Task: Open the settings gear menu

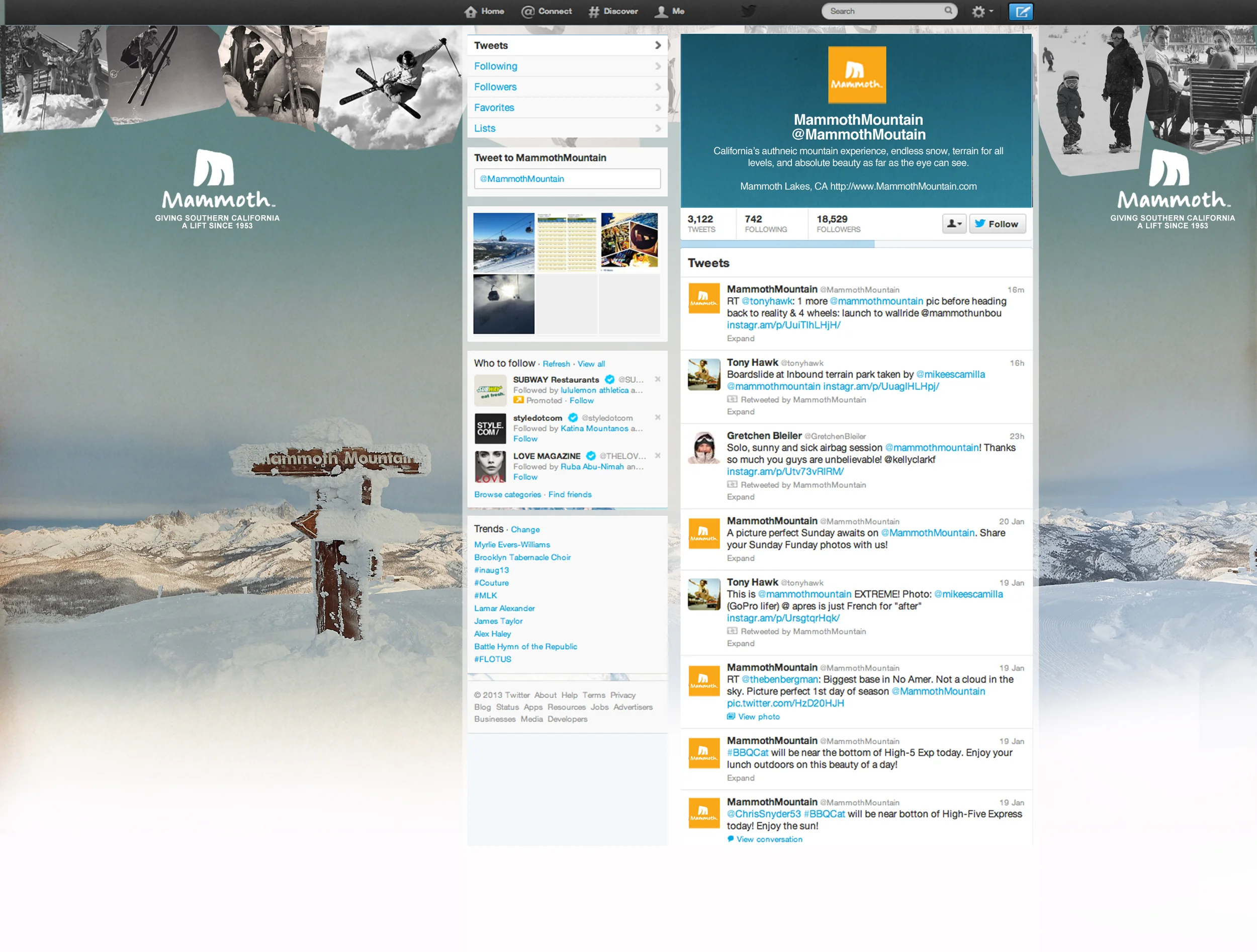Action: point(982,12)
